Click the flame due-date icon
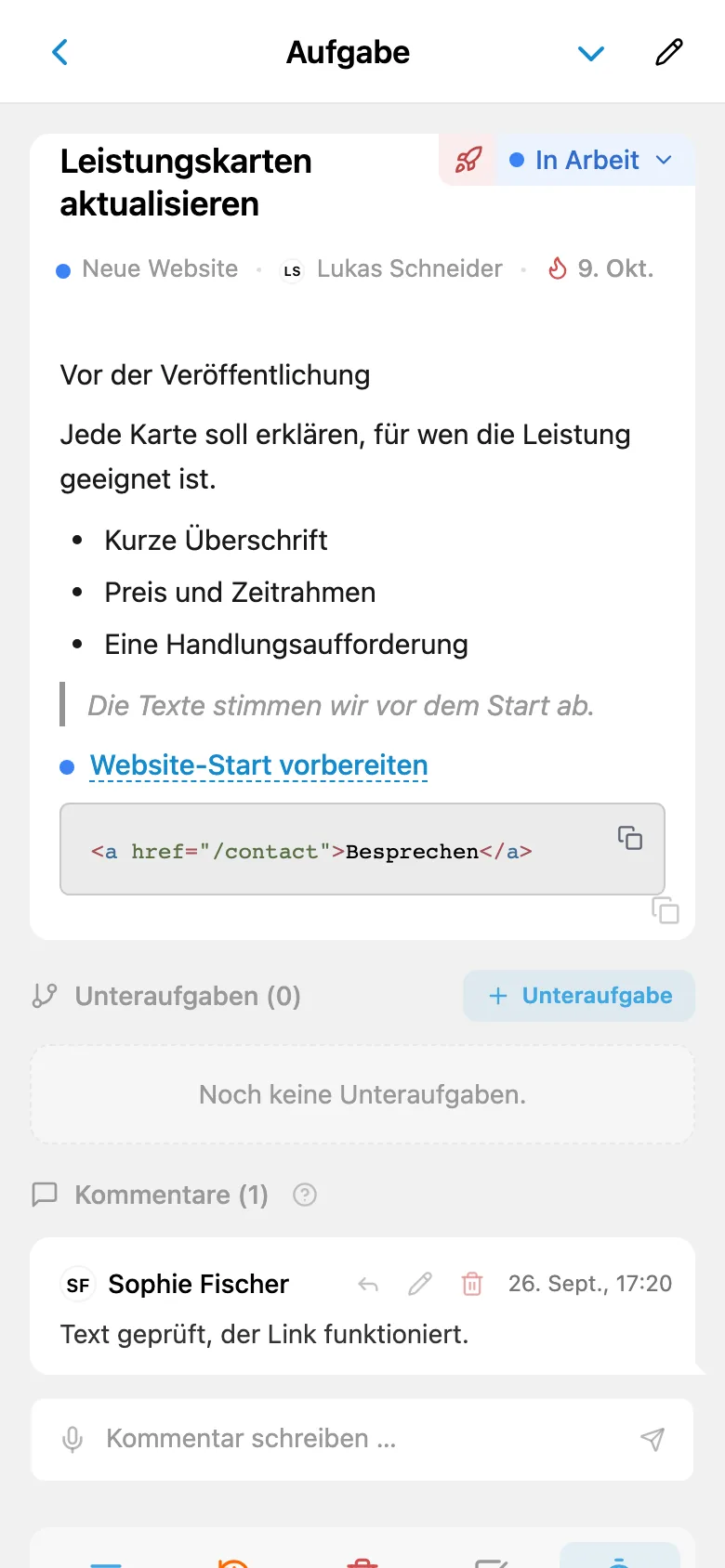The height and width of the screenshot is (1568, 725). tap(558, 268)
